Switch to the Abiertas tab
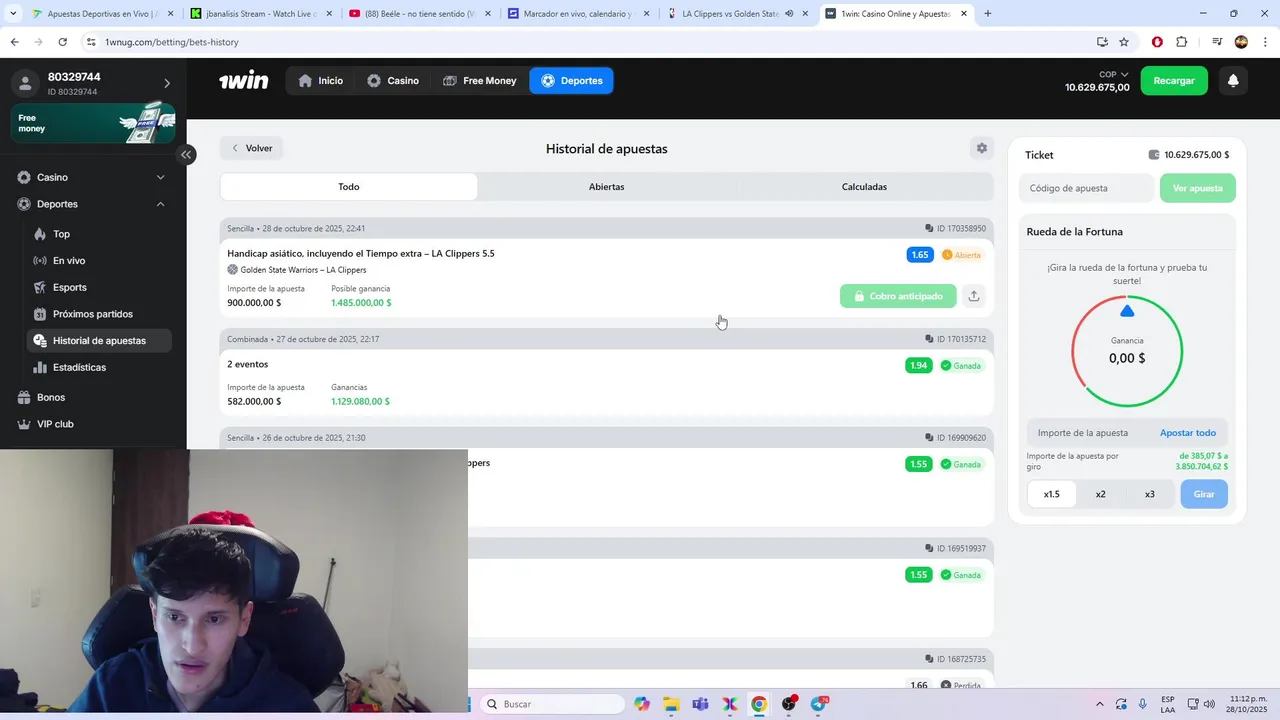1280x720 pixels. point(607,187)
